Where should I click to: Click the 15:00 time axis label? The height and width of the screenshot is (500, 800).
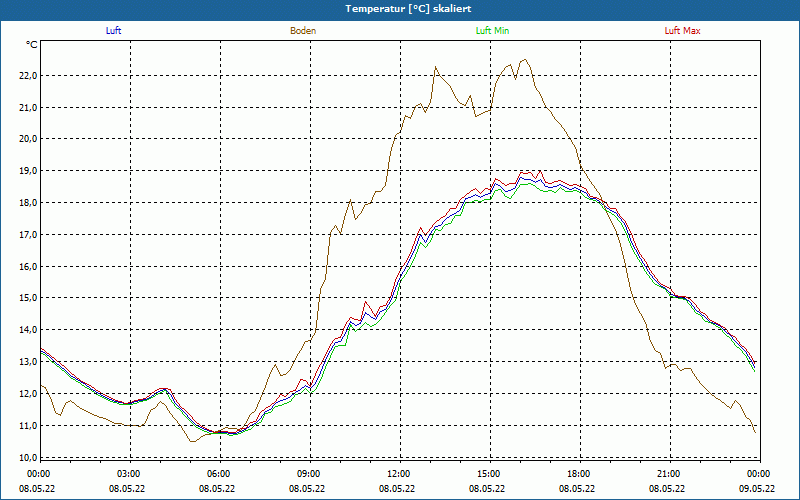click(x=490, y=474)
